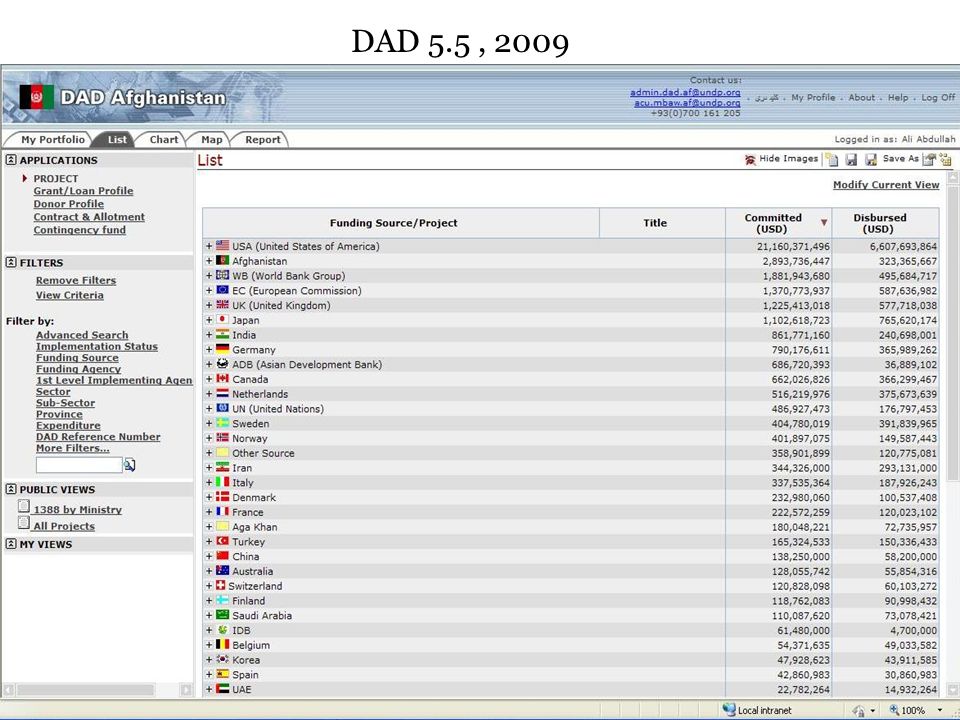Expand the Germany row
Viewport: 960px width, 720px height.
coord(209,350)
